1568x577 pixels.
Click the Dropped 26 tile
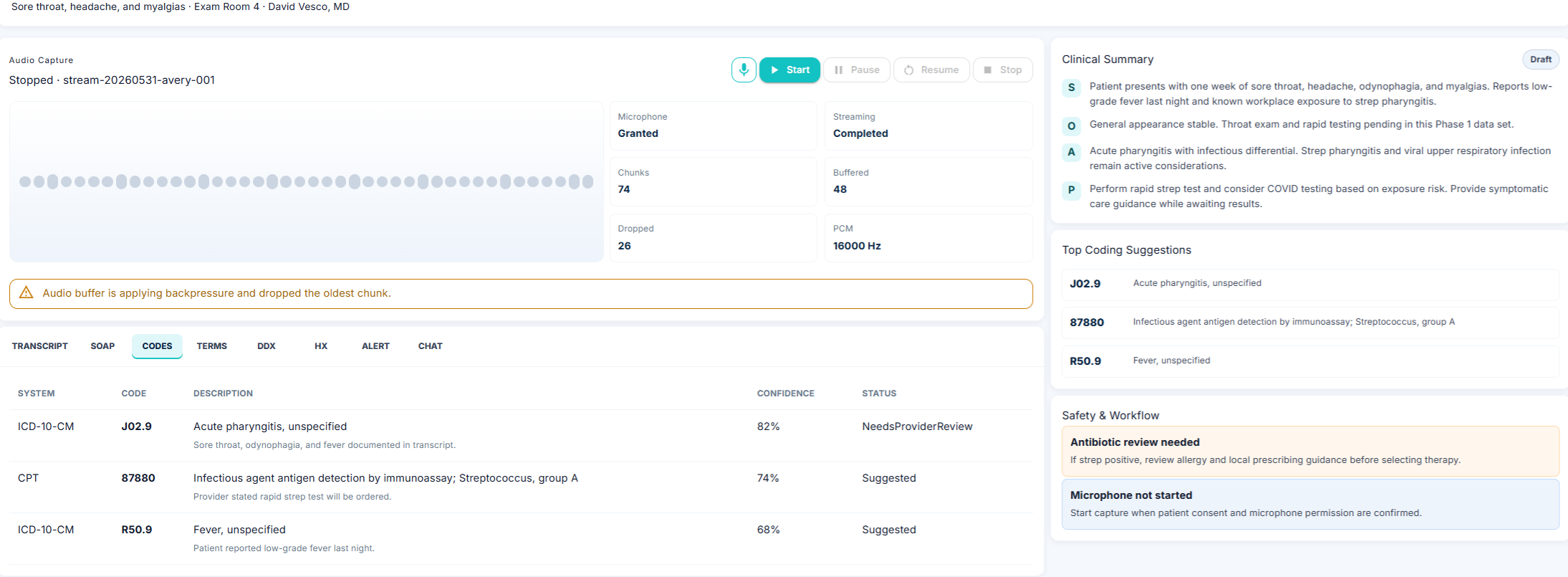713,237
